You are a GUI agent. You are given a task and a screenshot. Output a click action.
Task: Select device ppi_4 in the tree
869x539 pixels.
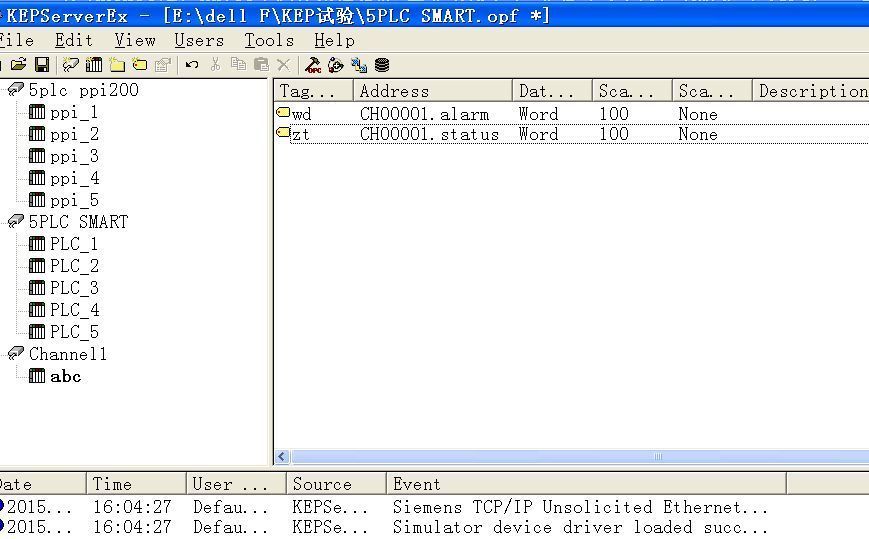74,178
